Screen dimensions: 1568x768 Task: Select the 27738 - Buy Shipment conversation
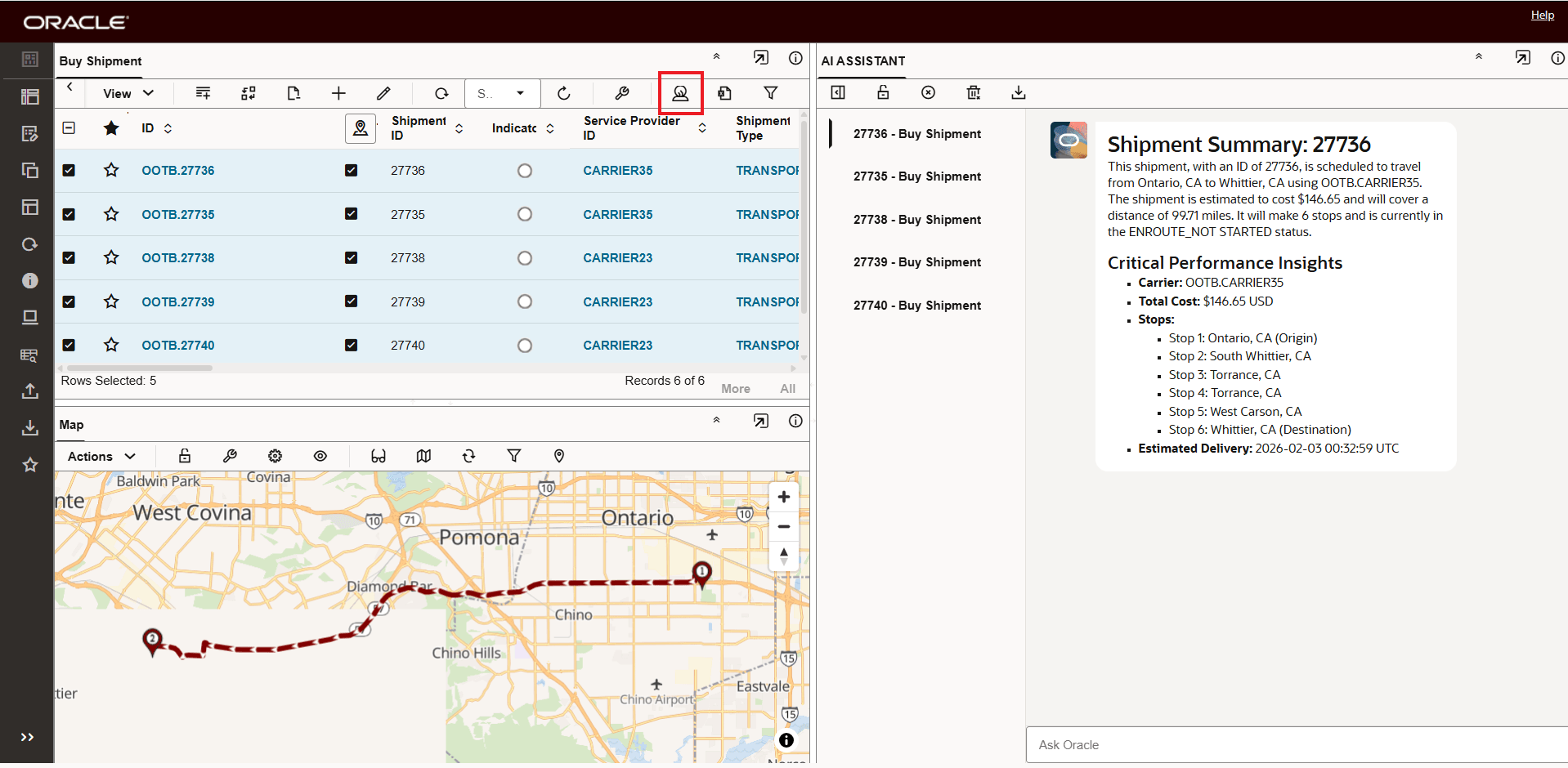pyautogui.click(x=916, y=220)
